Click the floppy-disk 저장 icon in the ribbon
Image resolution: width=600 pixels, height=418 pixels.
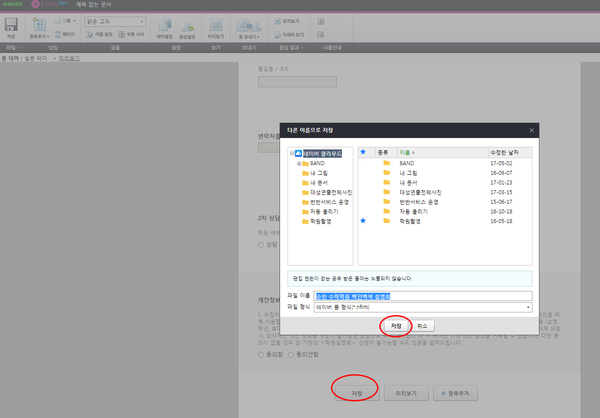click(11, 24)
